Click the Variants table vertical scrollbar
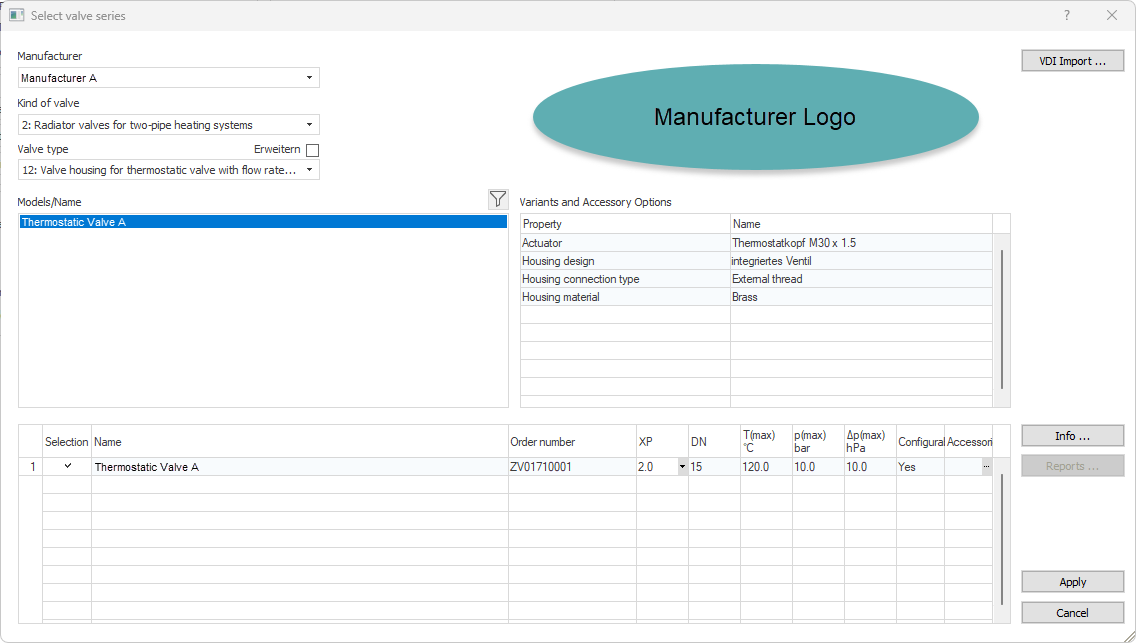Image resolution: width=1136 pixels, height=643 pixels. 1001,319
